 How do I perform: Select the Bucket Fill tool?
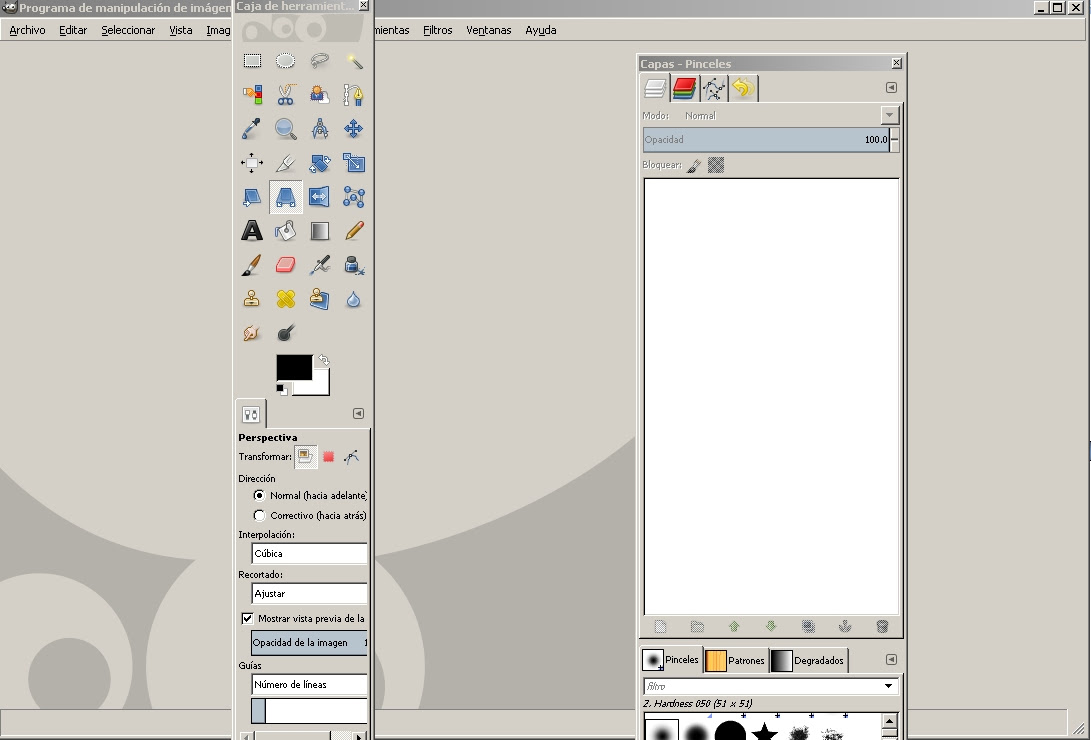[285, 231]
